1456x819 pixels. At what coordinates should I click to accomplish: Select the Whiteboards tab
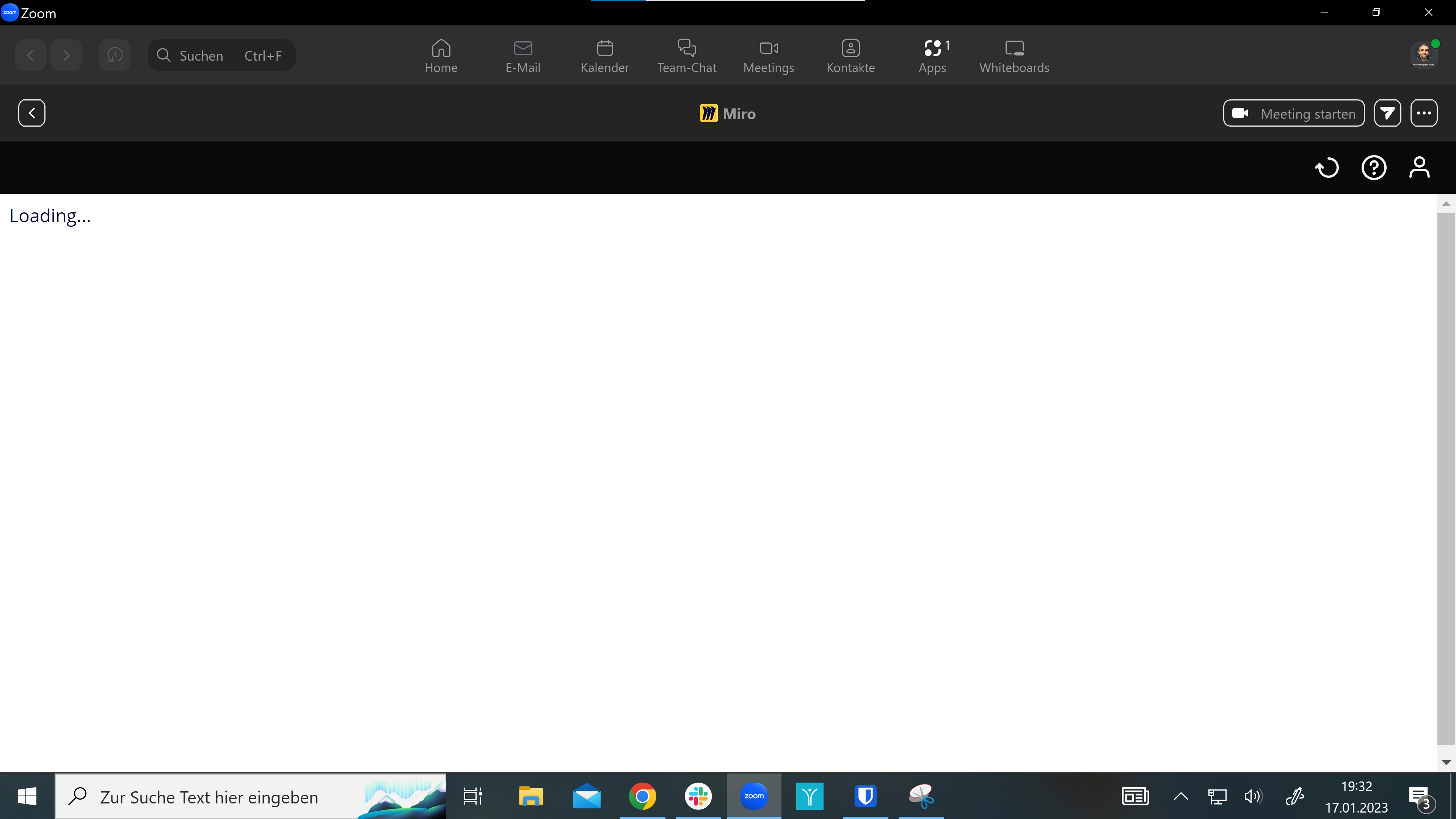point(1014,56)
